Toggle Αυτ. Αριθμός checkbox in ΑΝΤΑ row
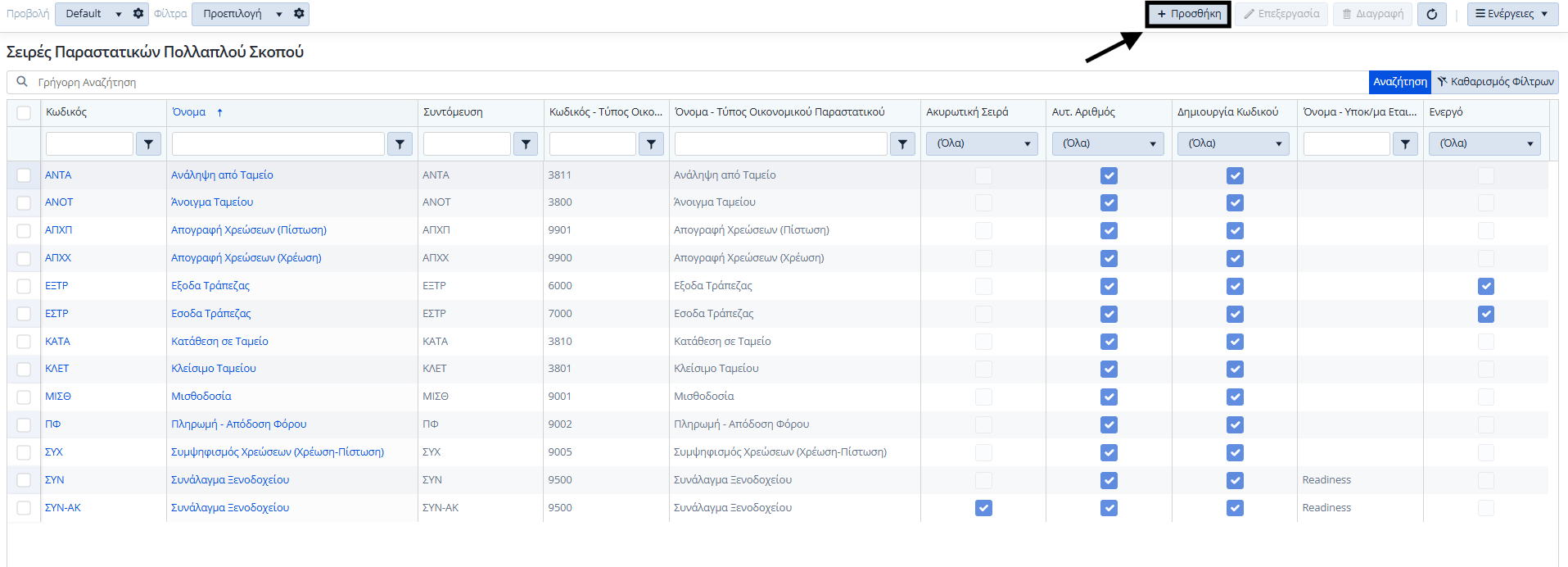Screen dimensions: 1568x567 click(1109, 175)
